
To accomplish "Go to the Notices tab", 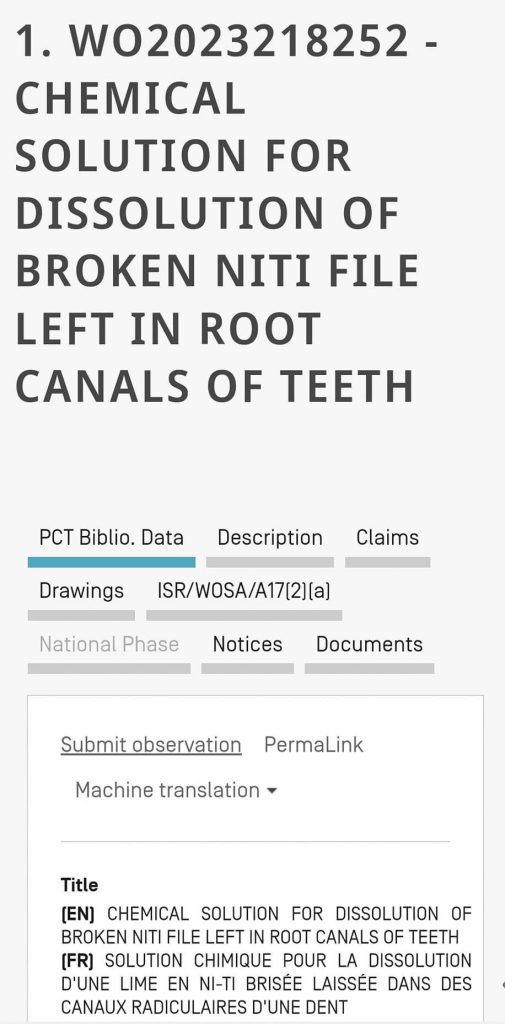I will [248, 644].
